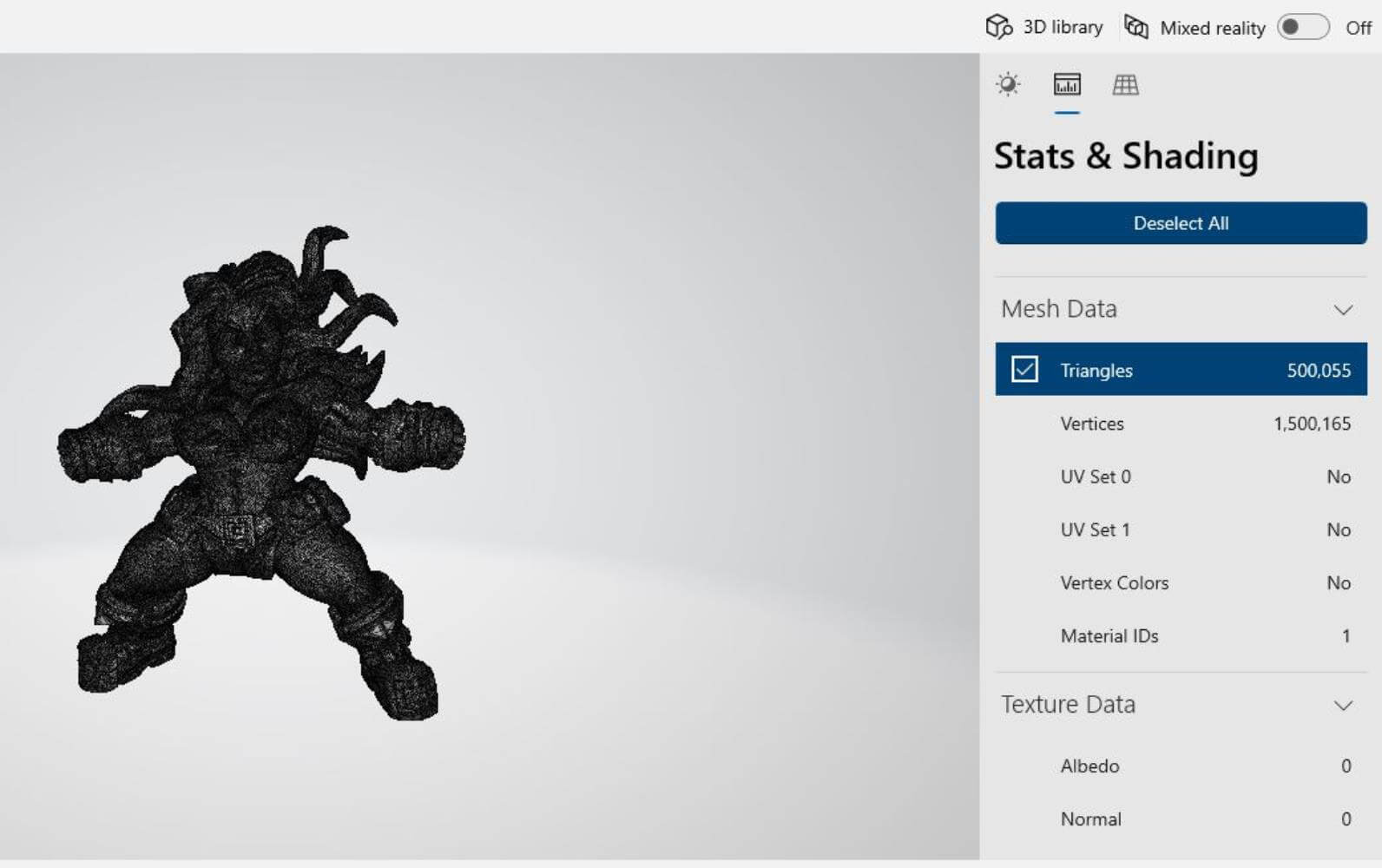Select the Vertex Colors row
Image resolution: width=1382 pixels, height=868 pixels.
click(x=1181, y=582)
